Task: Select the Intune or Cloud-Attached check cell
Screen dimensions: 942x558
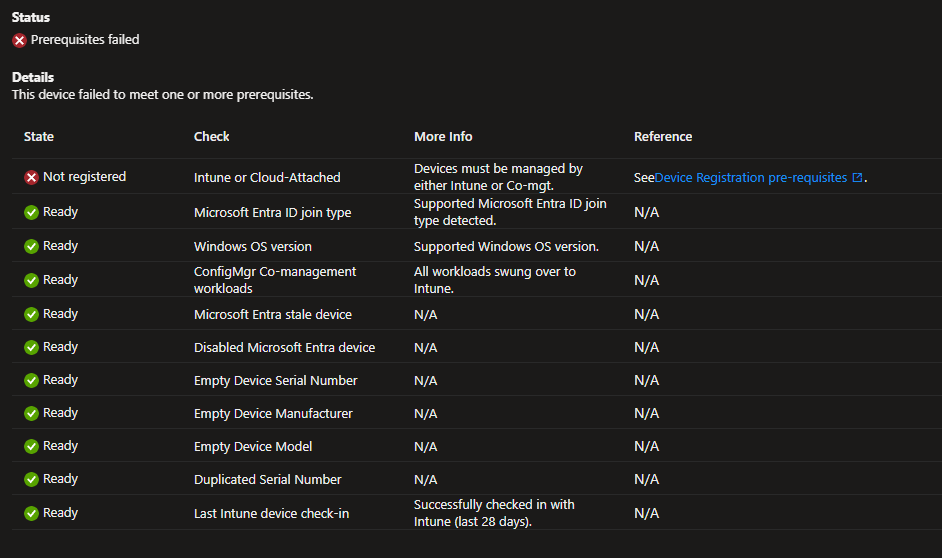Action: pos(267,178)
